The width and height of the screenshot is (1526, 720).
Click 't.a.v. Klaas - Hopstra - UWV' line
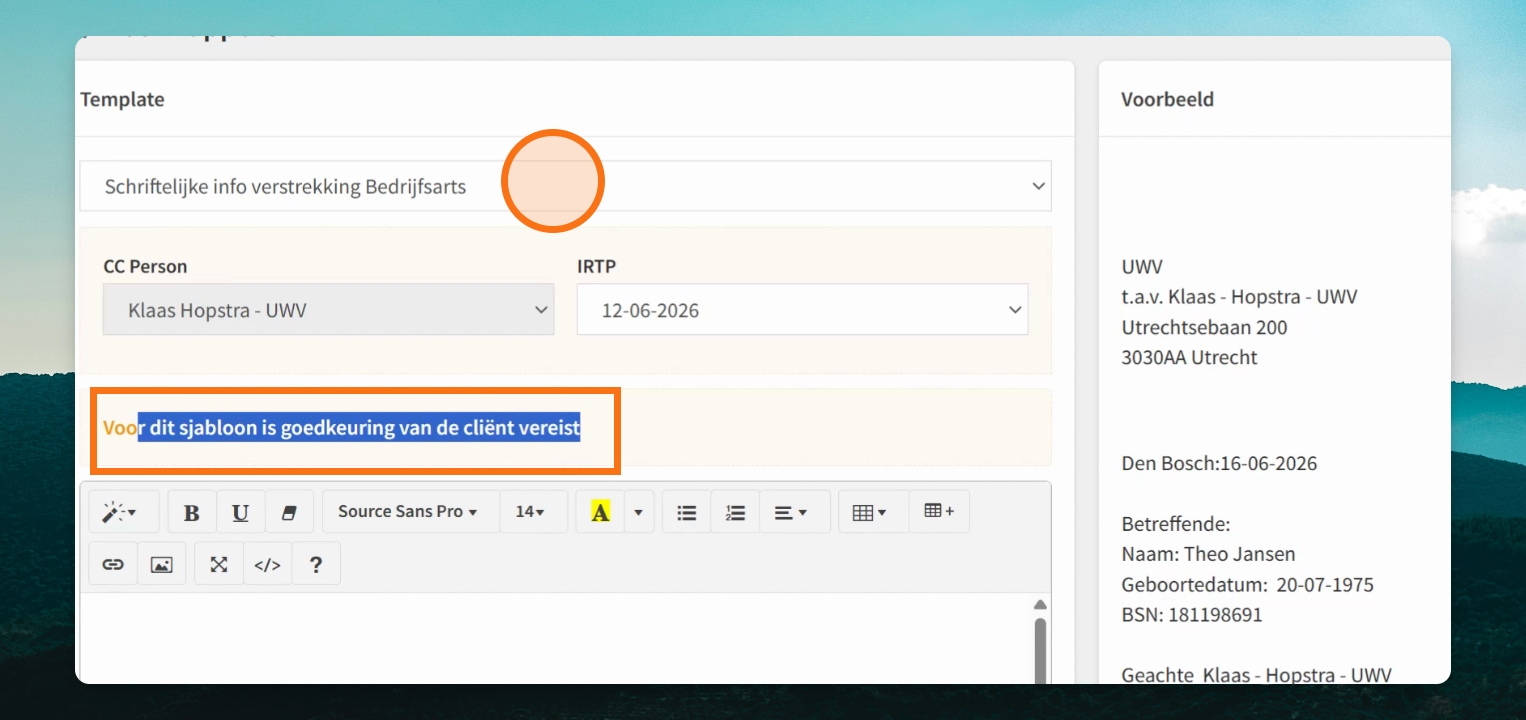tap(1240, 297)
